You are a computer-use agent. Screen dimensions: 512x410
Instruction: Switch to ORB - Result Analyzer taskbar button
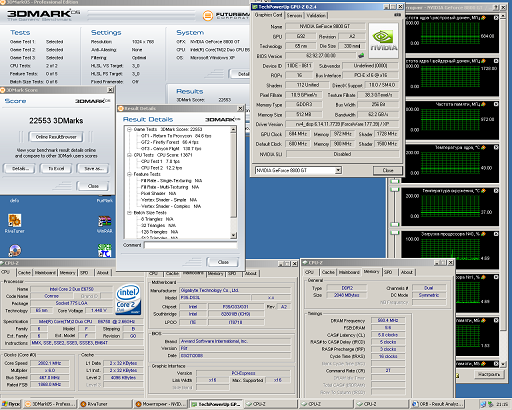[x=437, y=404]
